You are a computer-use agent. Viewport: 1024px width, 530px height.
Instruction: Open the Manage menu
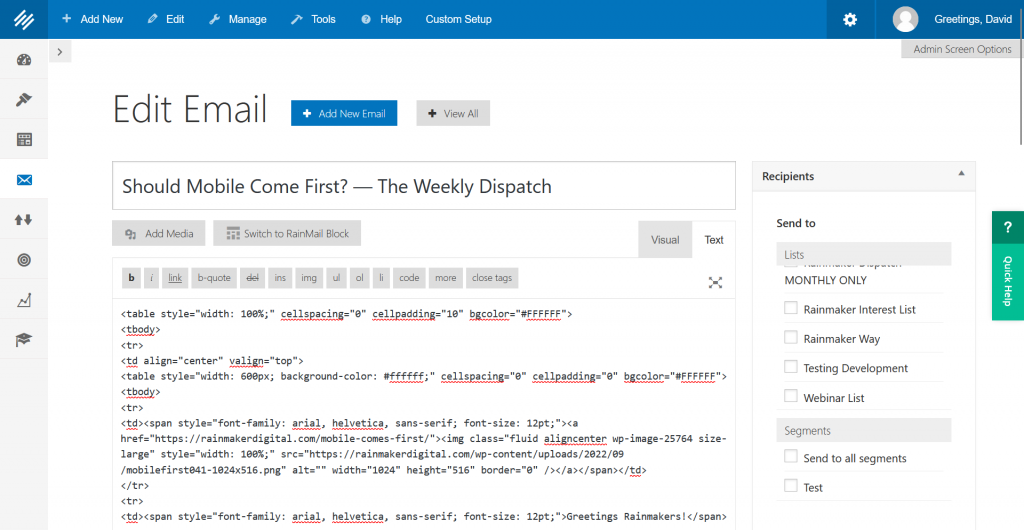pos(238,20)
